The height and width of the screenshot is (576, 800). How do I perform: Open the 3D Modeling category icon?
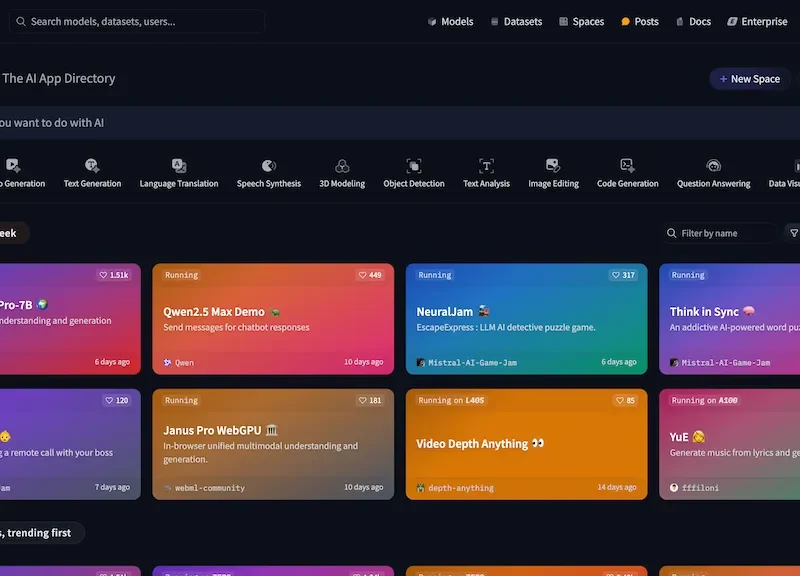(x=342, y=165)
